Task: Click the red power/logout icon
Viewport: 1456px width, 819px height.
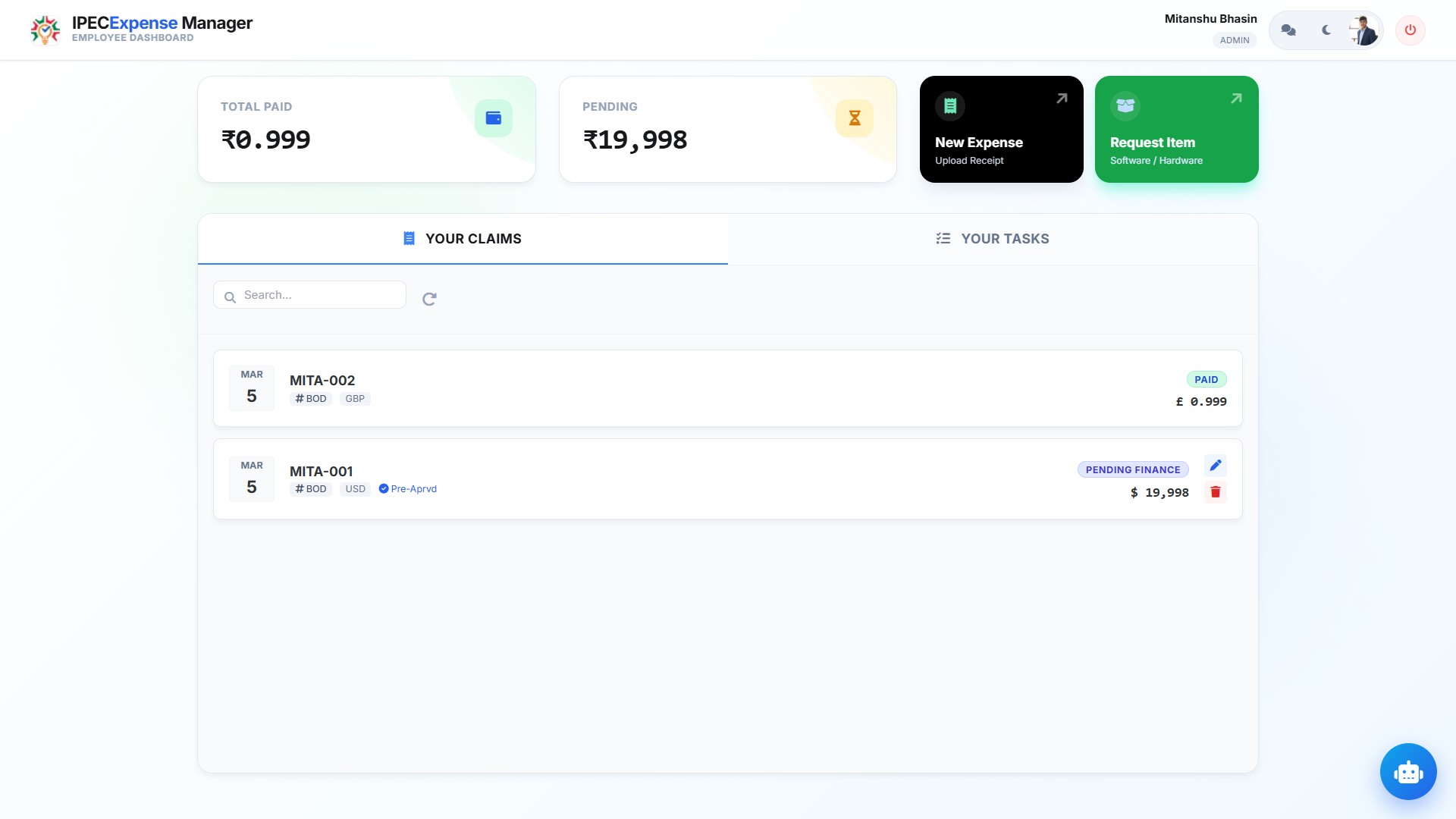Action: click(x=1410, y=30)
